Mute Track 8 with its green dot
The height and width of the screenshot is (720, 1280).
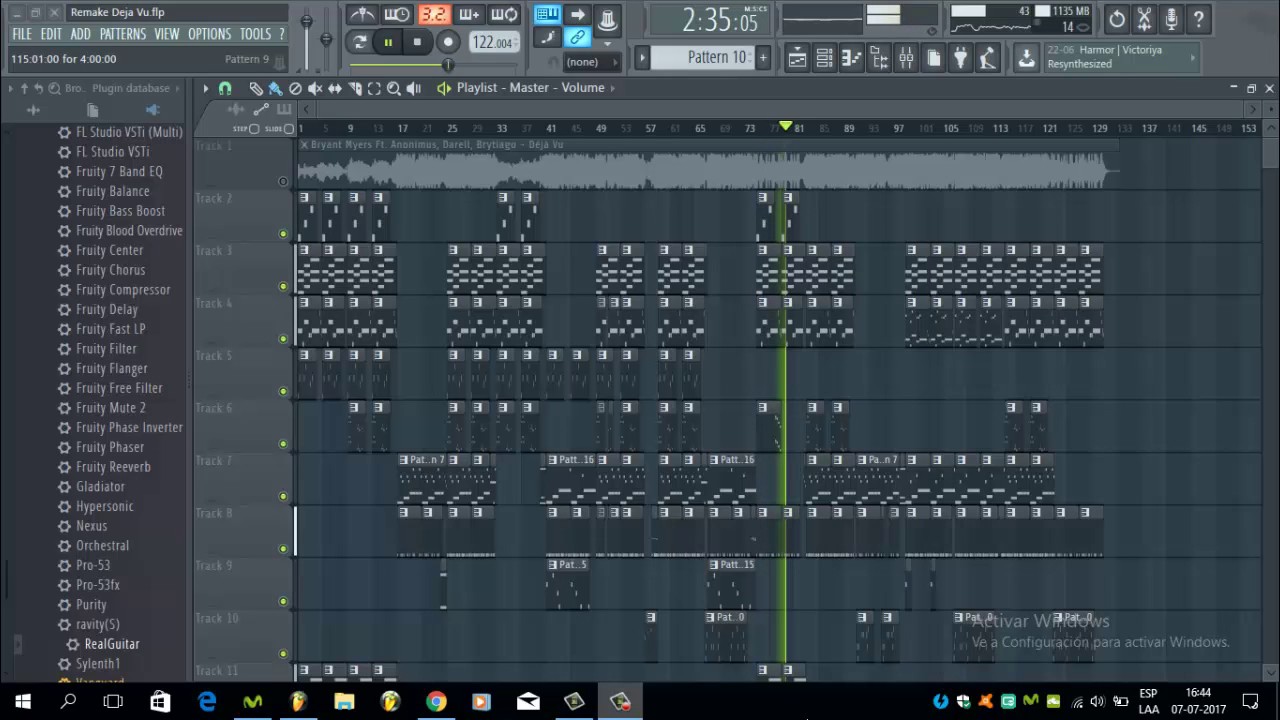(283, 549)
